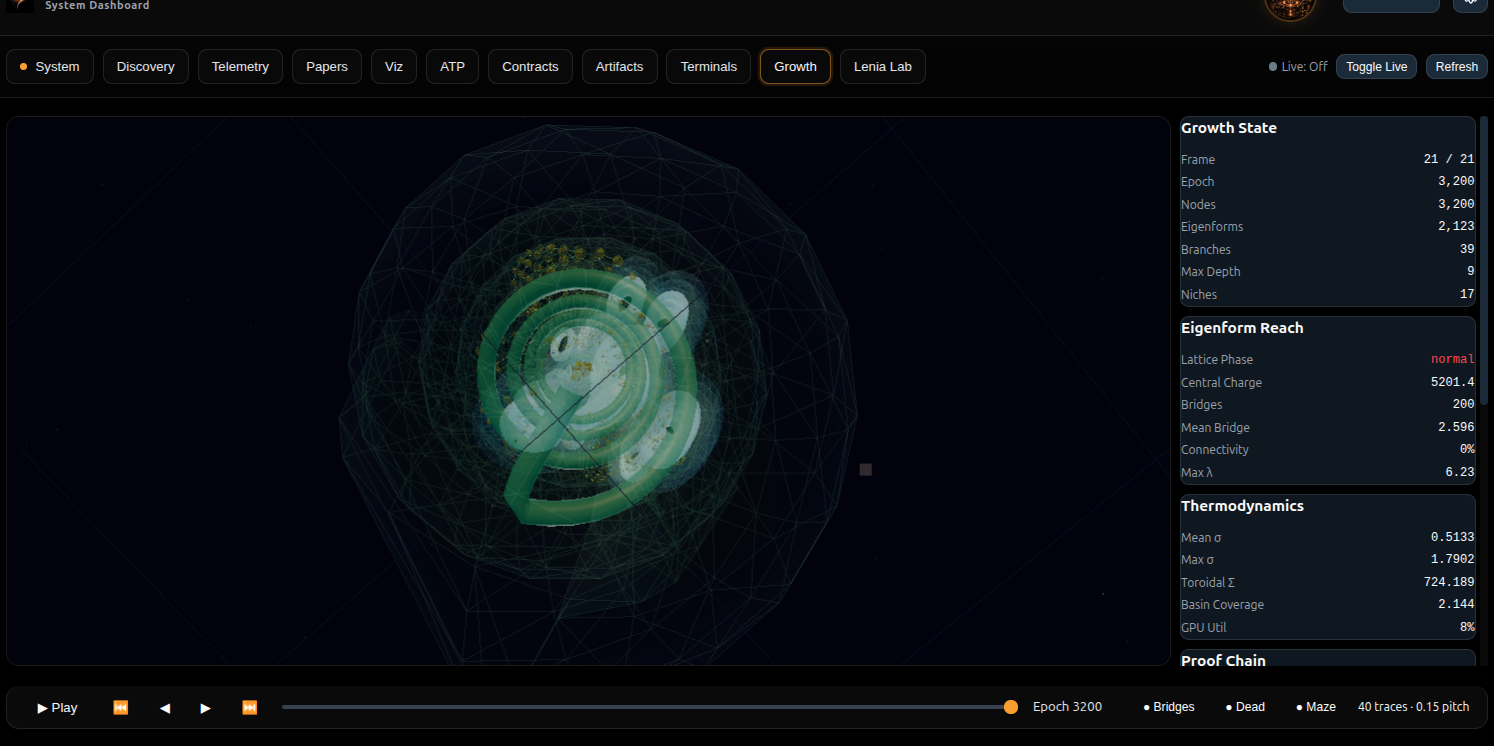
Task: Toggle the Bridges overlay
Action: coord(1169,707)
